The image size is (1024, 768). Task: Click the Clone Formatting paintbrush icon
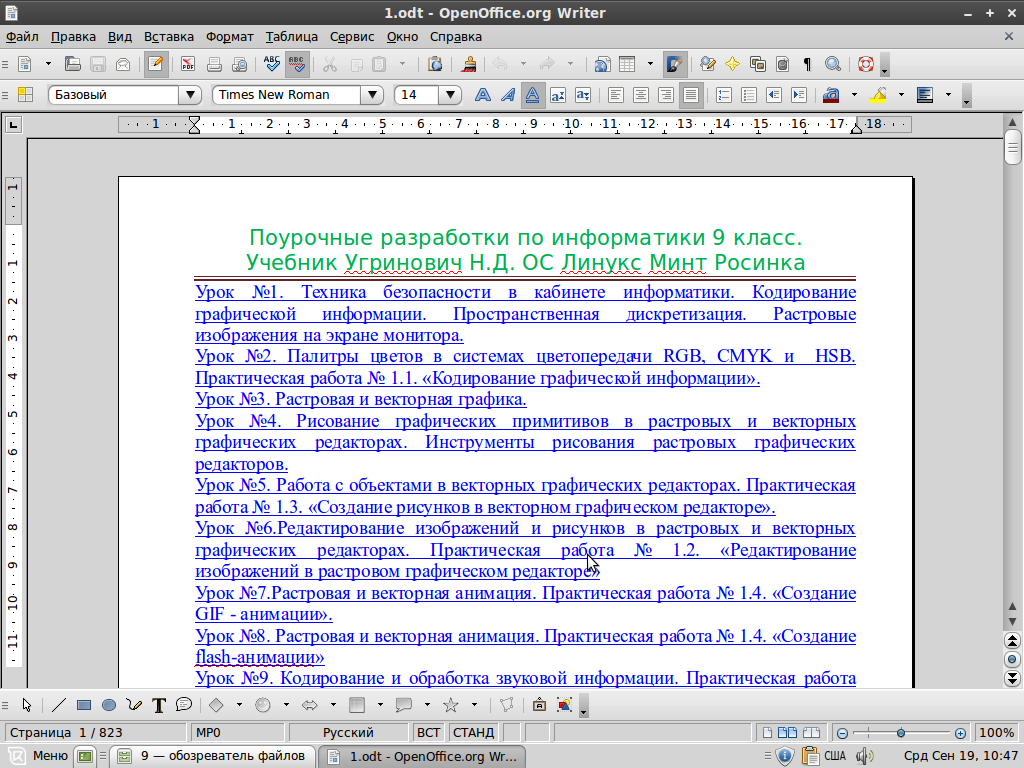[x=468, y=64]
